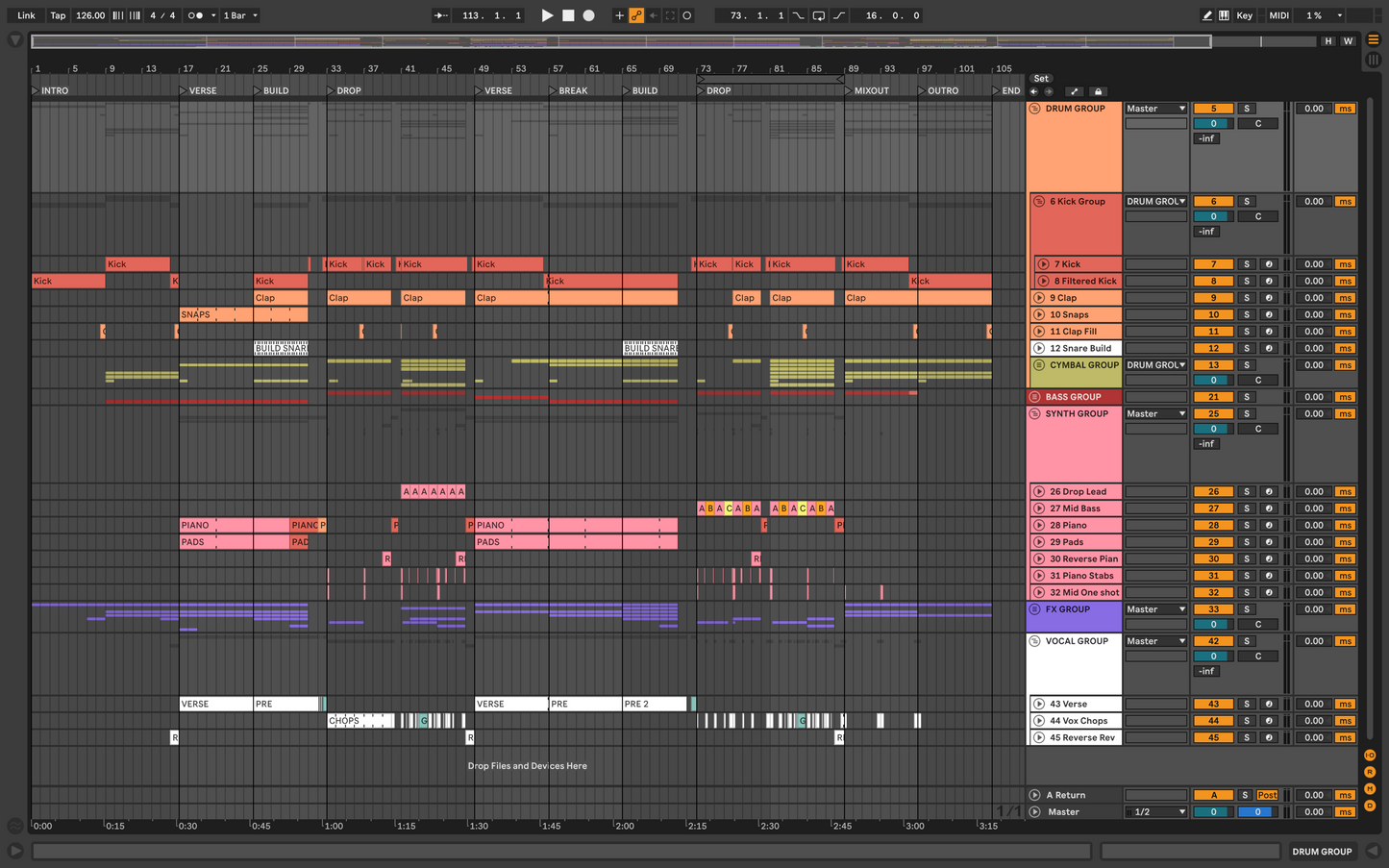Toggle the Automation Arm button

click(x=636, y=15)
